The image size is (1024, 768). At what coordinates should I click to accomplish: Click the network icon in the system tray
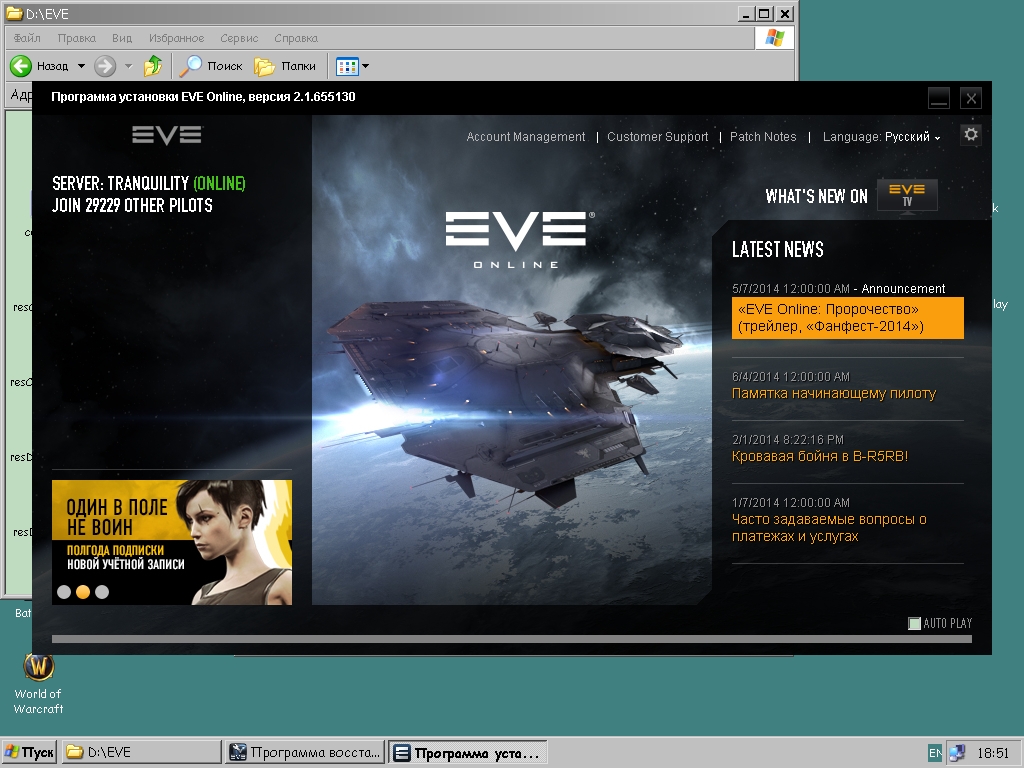957,753
